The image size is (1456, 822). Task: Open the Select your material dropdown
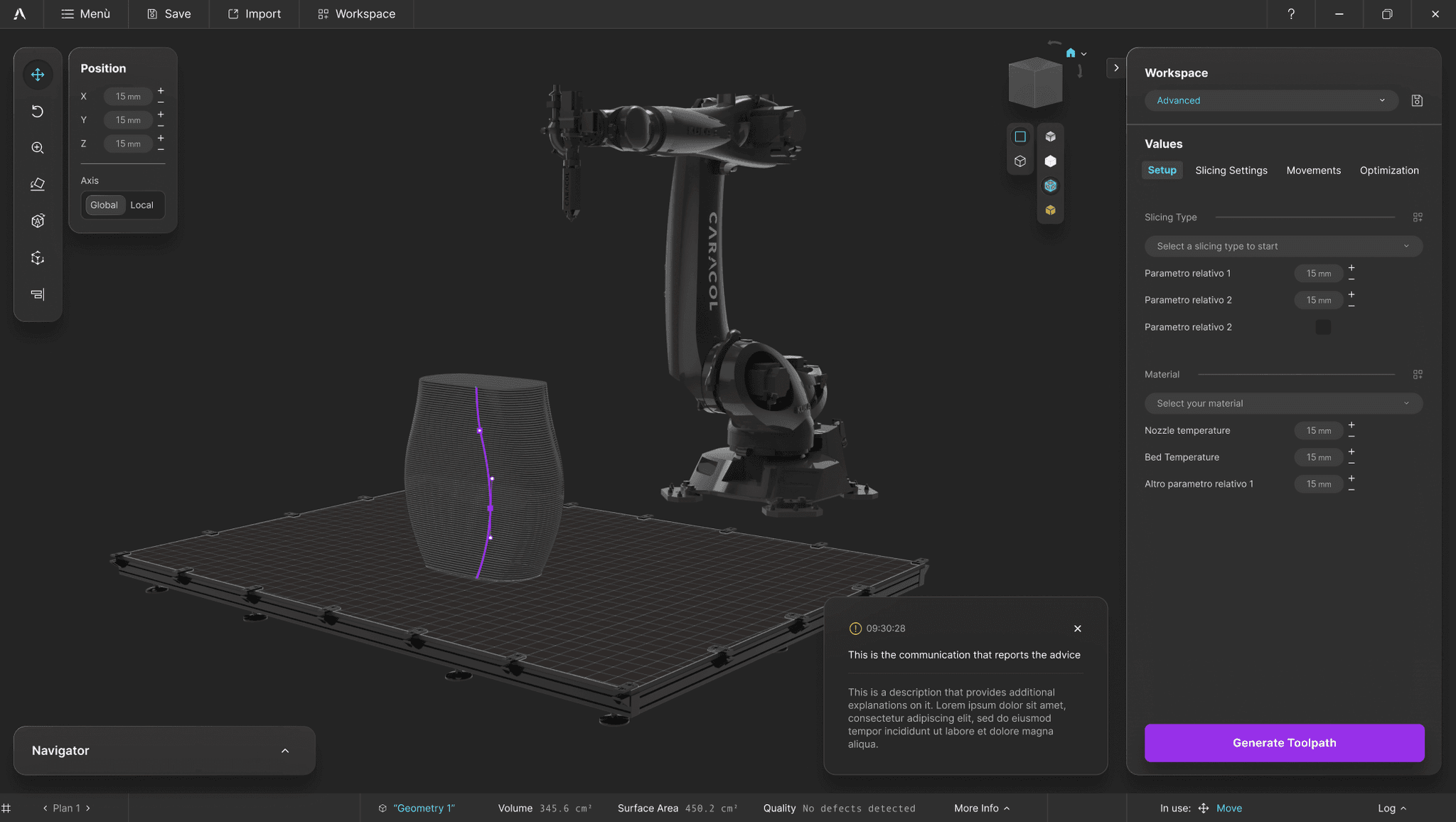[x=1283, y=404]
